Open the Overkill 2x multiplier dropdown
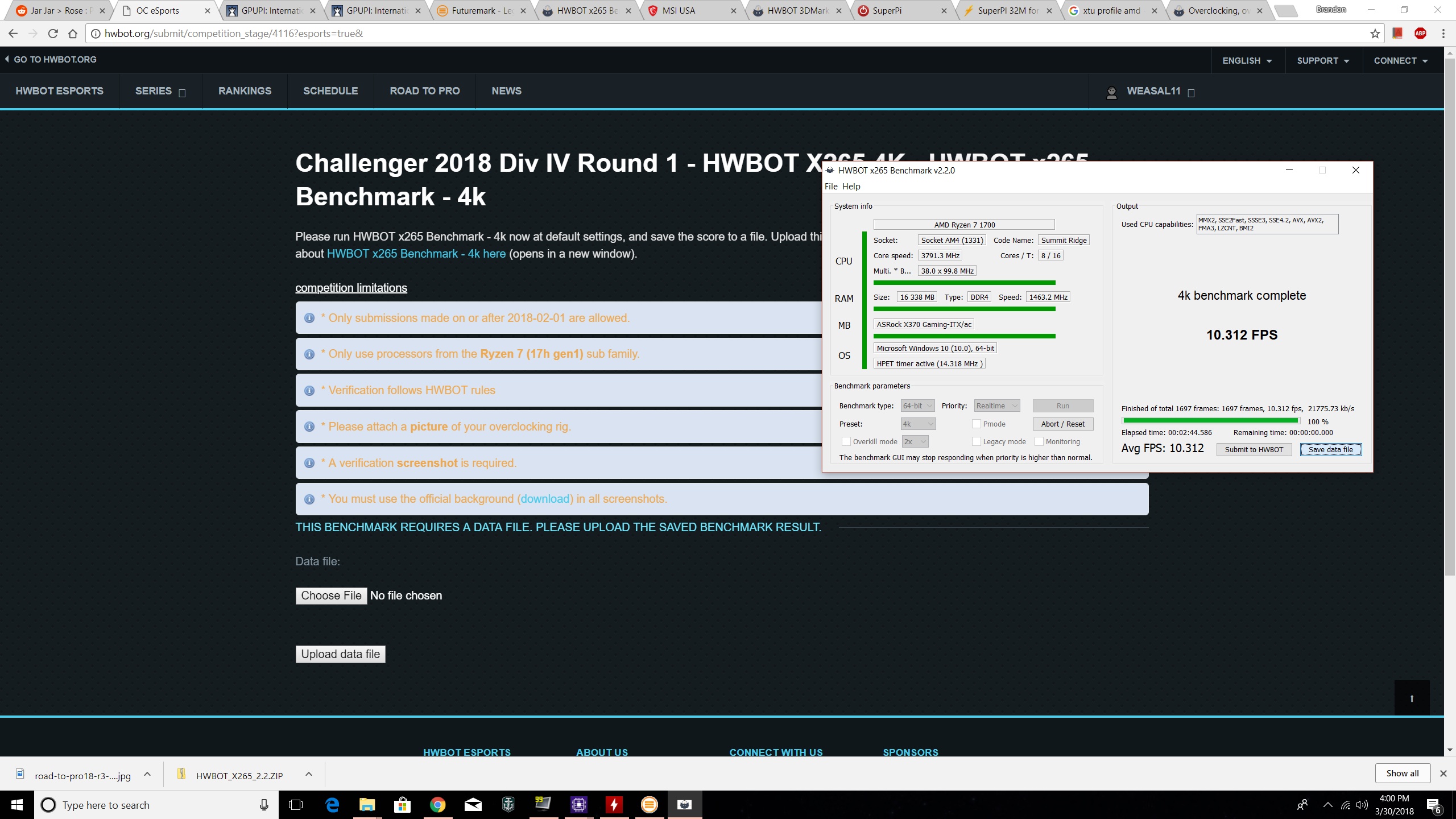The height and width of the screenshot is (819, 1456). [915, 442]
